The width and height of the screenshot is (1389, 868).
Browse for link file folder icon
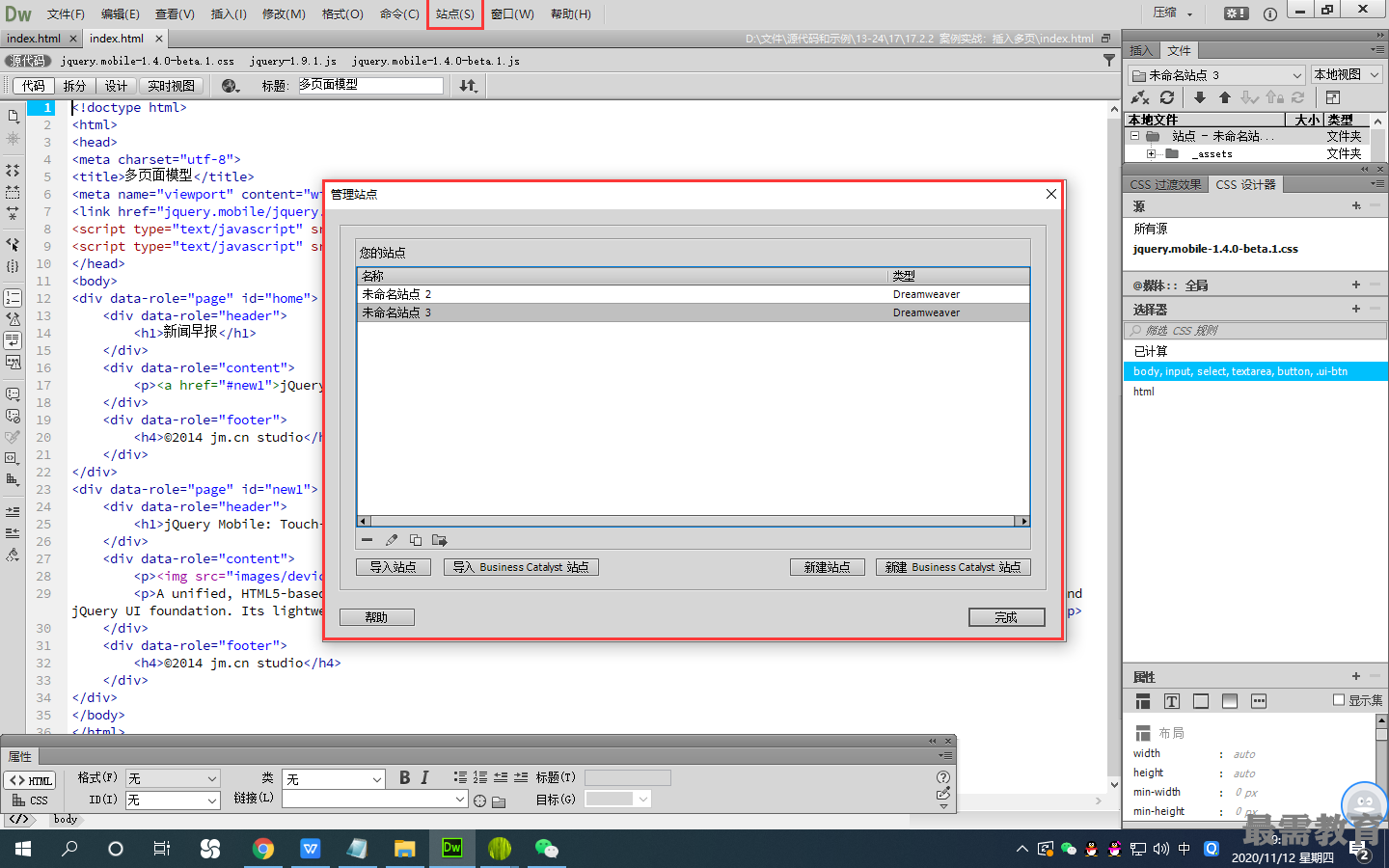click(499, 801)
